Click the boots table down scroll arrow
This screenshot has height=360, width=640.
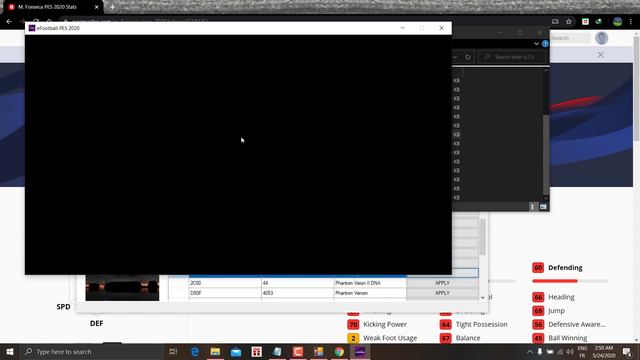(482, 298)
